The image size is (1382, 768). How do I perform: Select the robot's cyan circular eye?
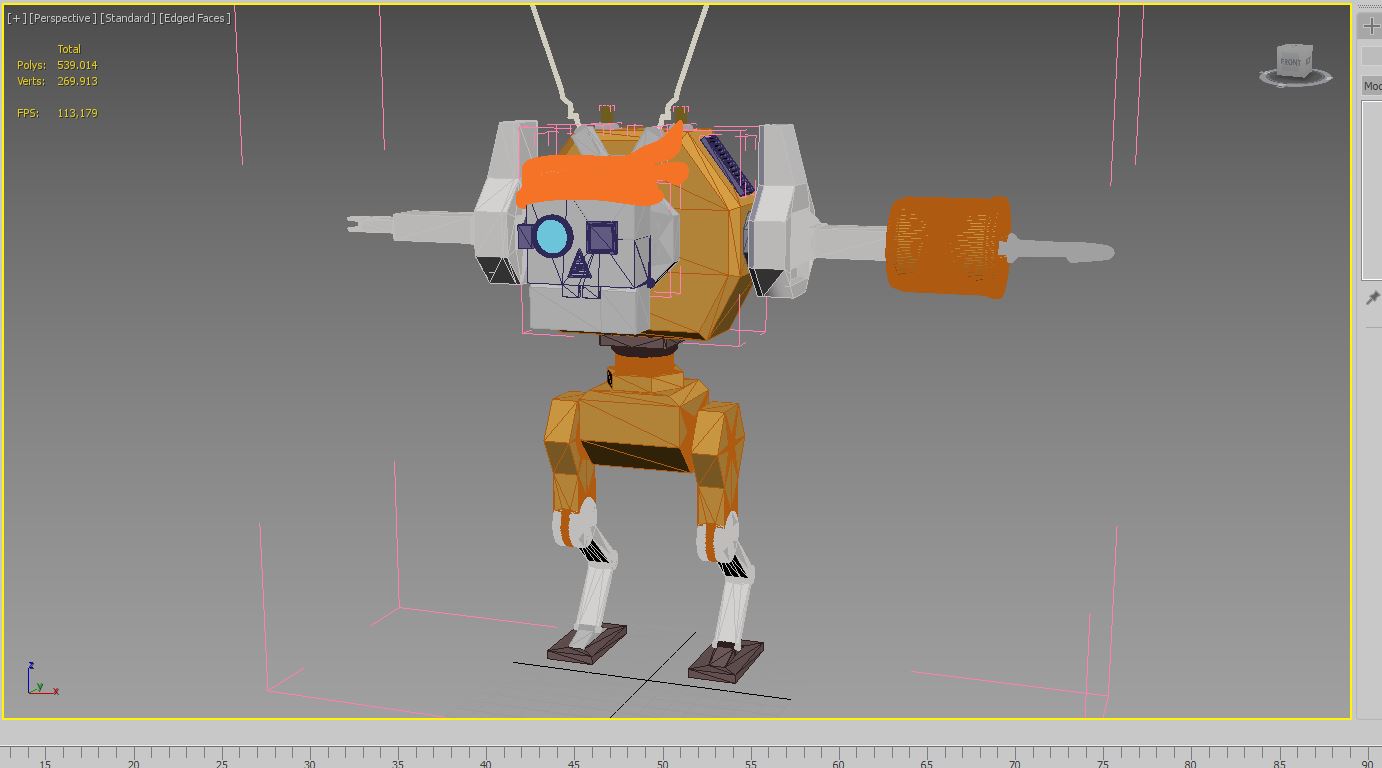click(552, 237)
